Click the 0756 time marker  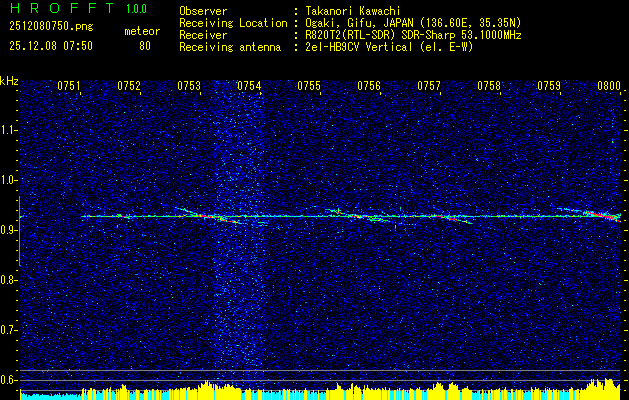(x=369, y=85)
